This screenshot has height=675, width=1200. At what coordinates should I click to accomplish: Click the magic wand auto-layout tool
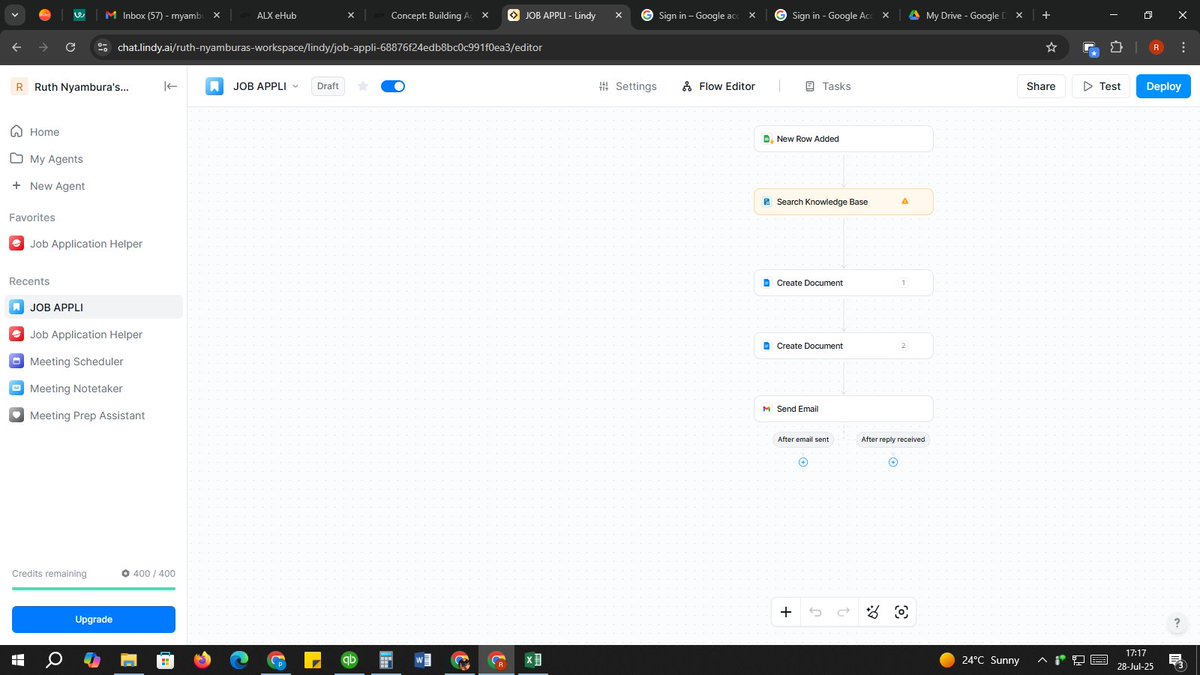873,612
